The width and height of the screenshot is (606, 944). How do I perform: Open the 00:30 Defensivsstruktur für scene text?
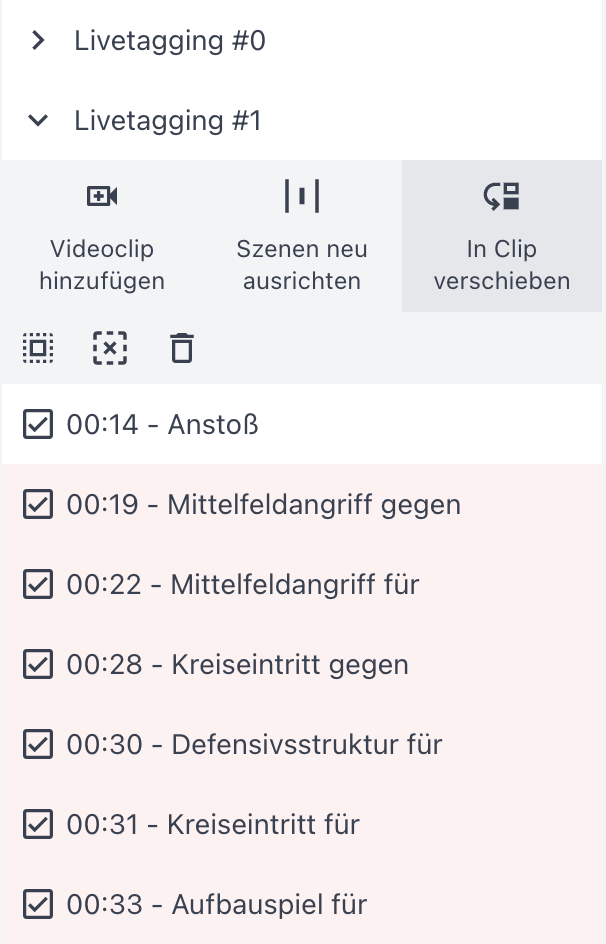(254, 745)
